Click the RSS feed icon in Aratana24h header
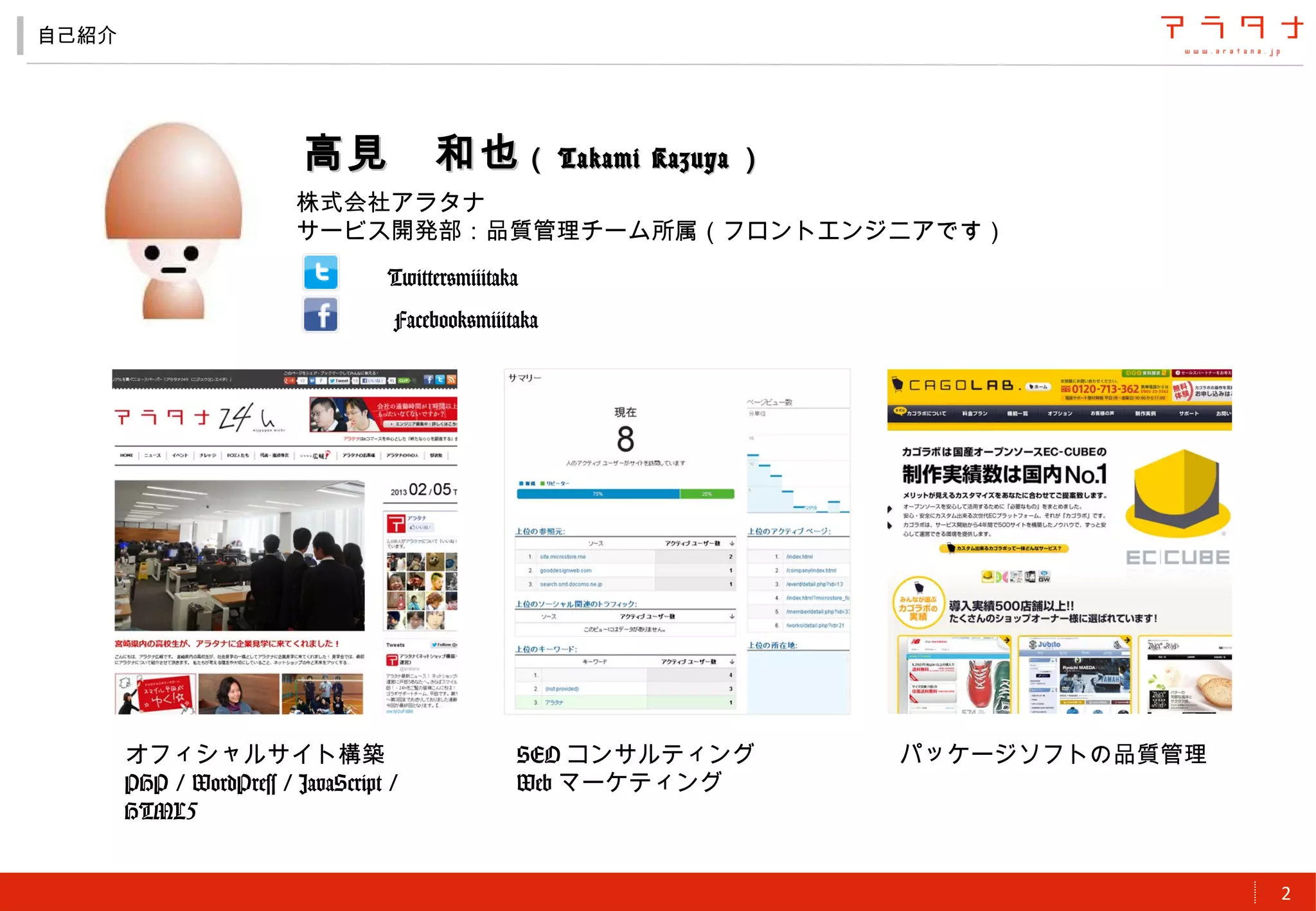The height and width of the screenshot is (911, 1316). [452, 380]
